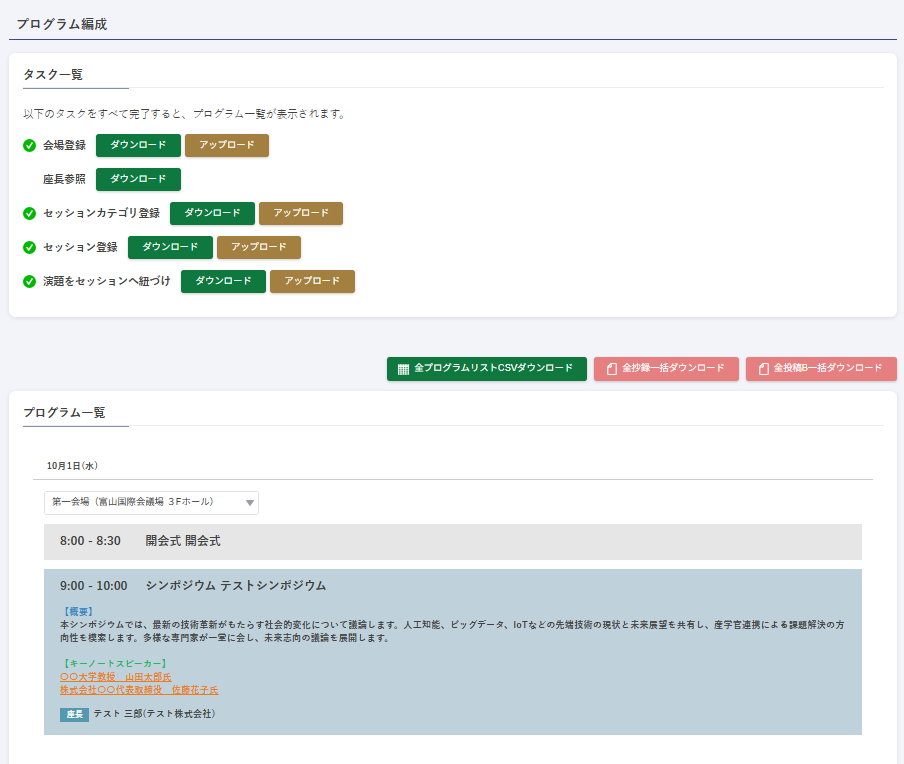This screenshot has width=904, height=764.
Task: Download the セッション登録 file
Action: pos(170,247)
